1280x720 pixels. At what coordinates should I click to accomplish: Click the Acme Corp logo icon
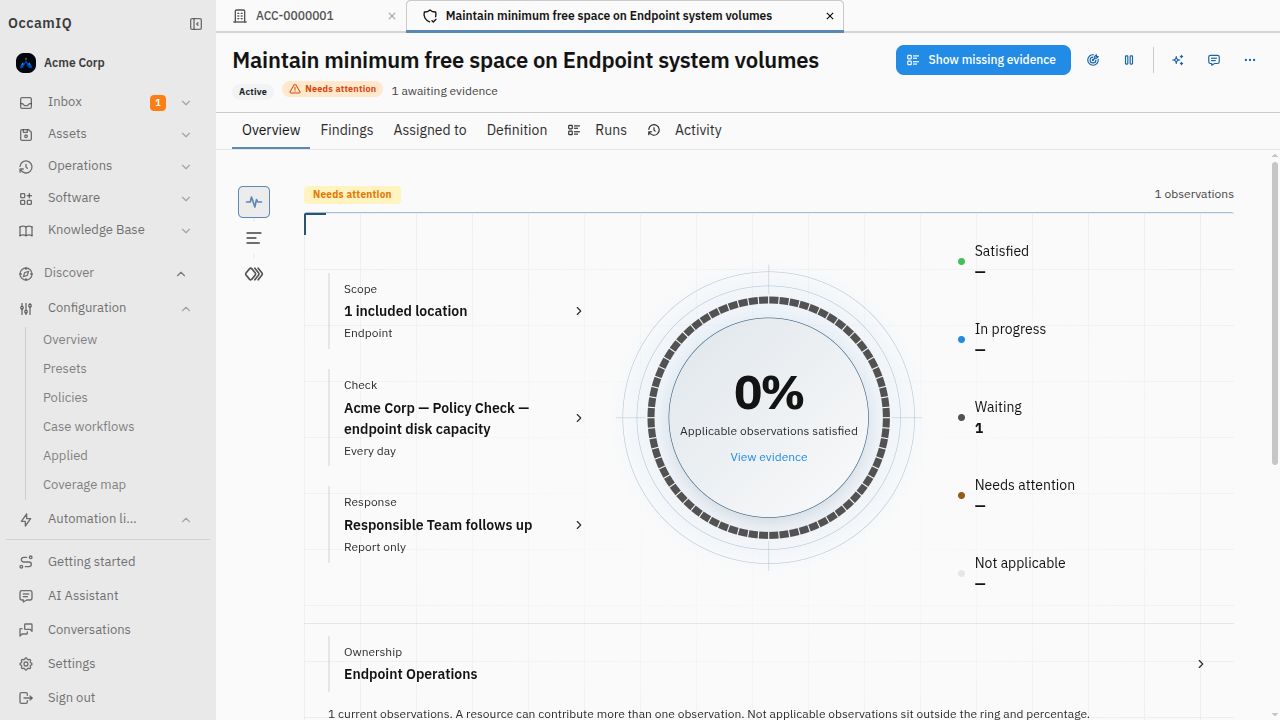click(x=26, y=63)
